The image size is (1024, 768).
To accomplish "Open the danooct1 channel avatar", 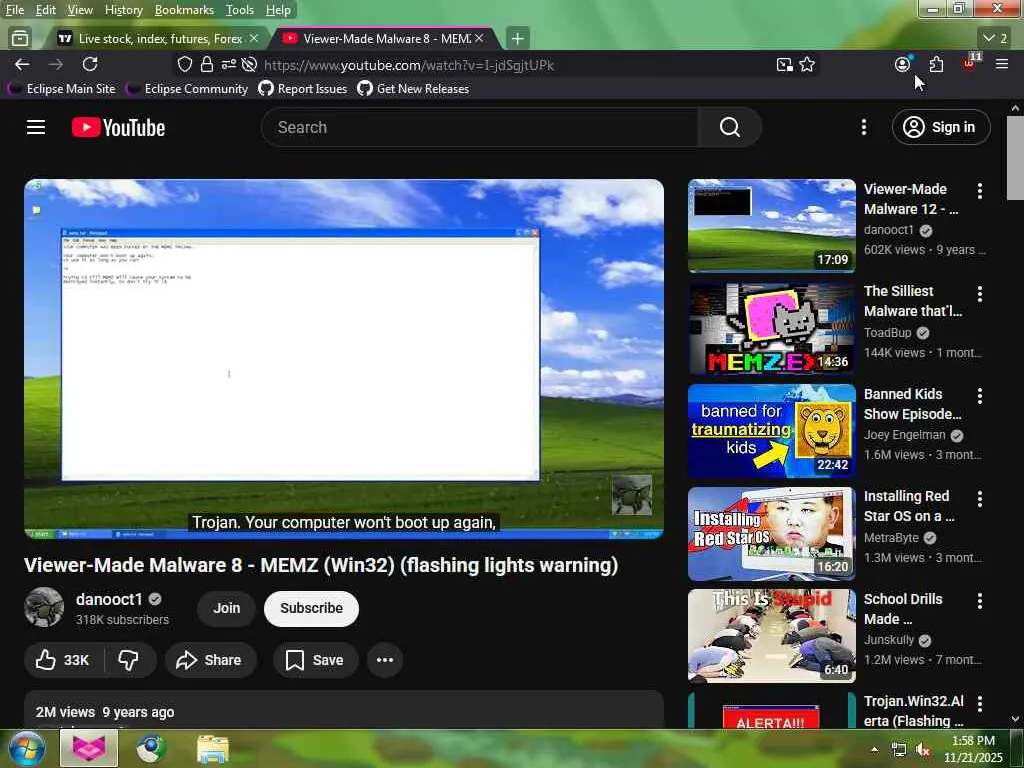I will [44, 607].
